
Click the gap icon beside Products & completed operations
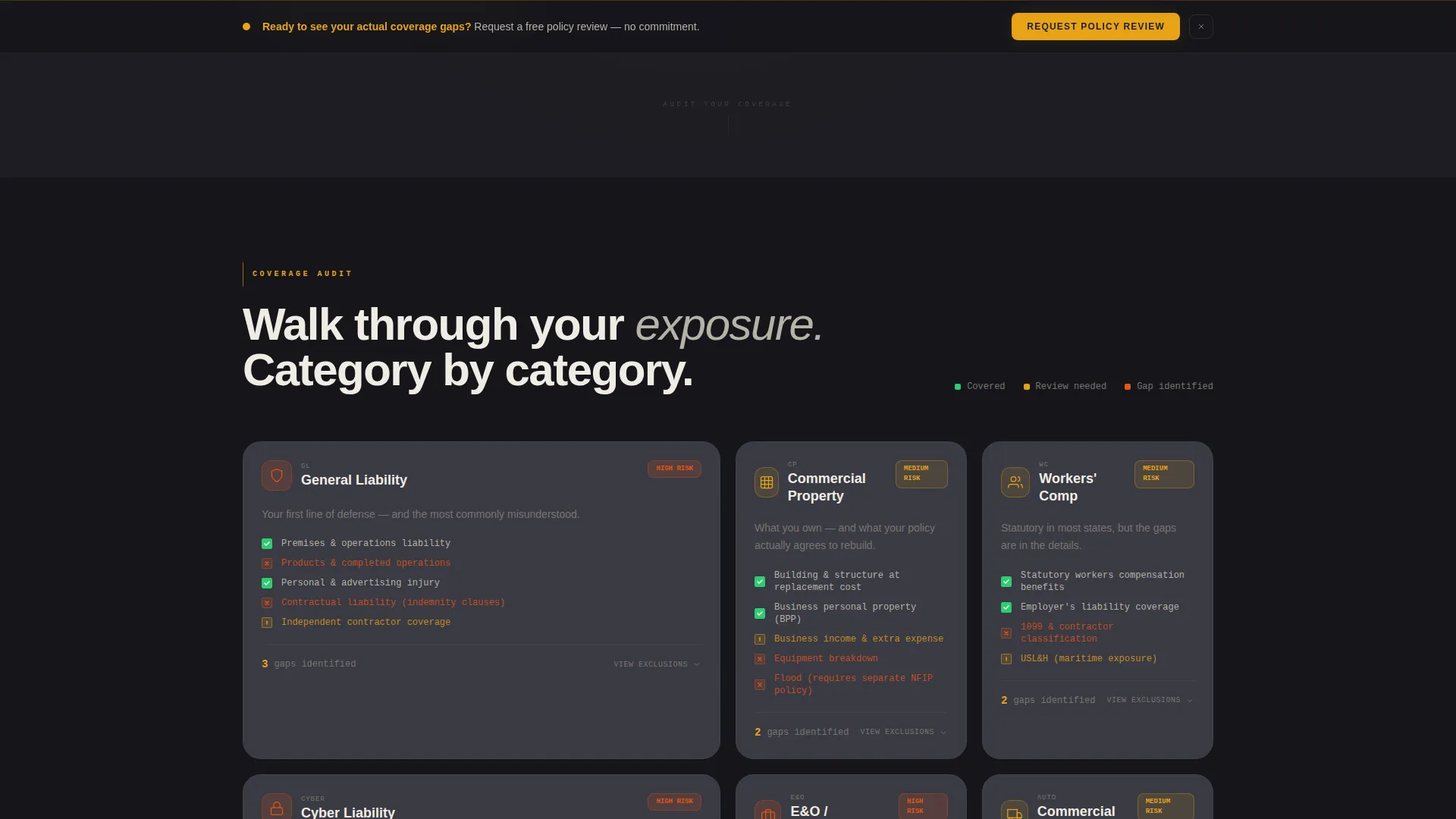[x=267, y=563]
